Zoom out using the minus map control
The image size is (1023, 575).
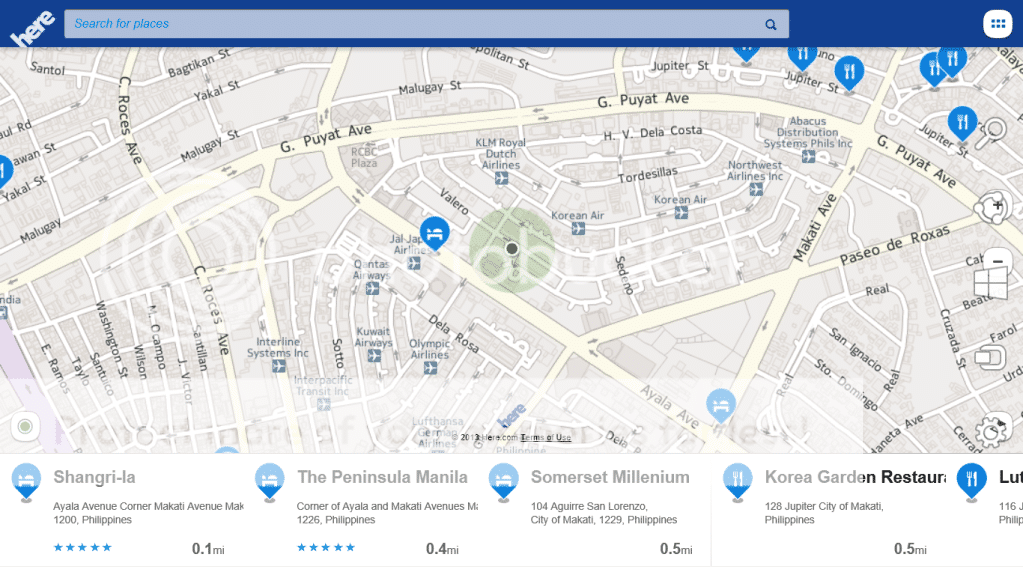996,262
